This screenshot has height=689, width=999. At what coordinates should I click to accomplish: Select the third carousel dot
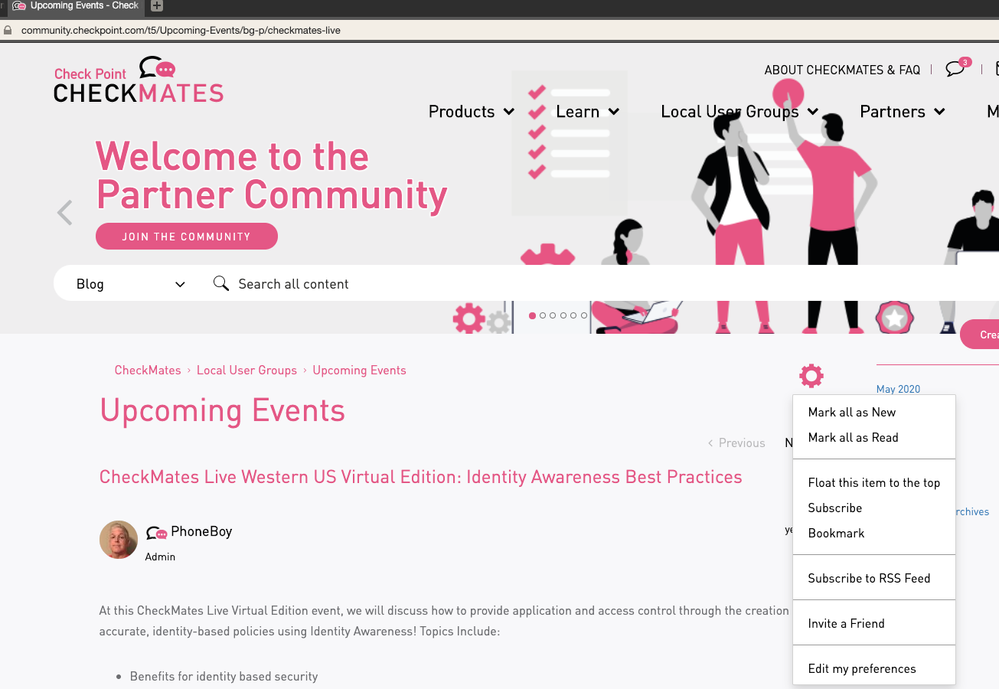[553, 315]
